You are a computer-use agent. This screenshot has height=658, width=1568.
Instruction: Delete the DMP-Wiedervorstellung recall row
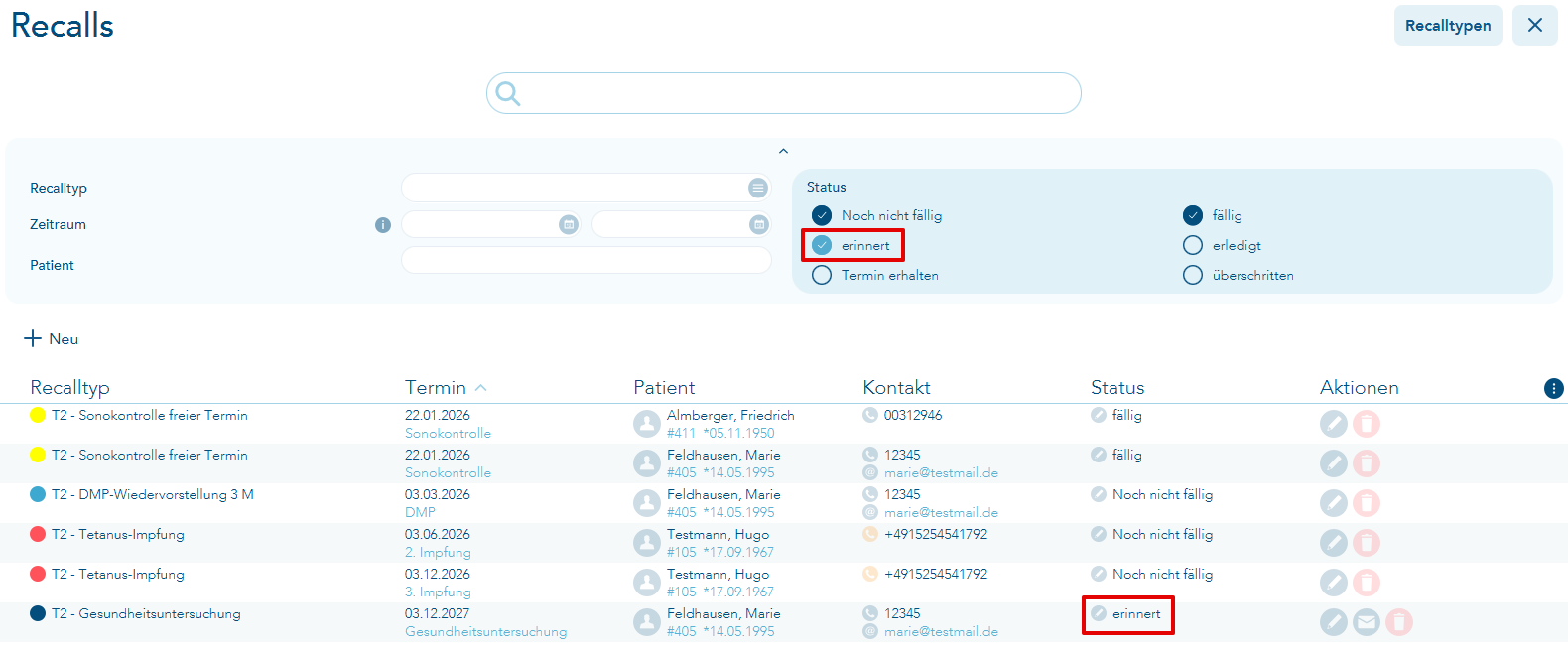click(x=1367, y=503)
